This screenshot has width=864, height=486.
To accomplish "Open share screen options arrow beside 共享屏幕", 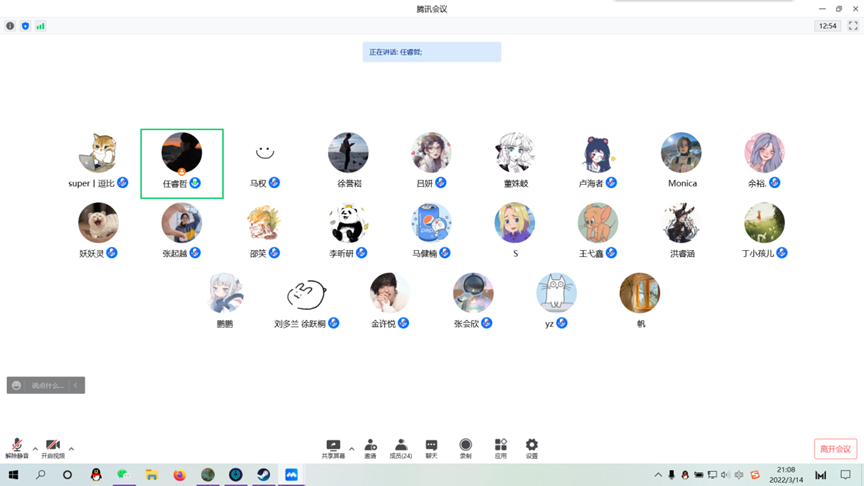I will [x=351, y=448].
